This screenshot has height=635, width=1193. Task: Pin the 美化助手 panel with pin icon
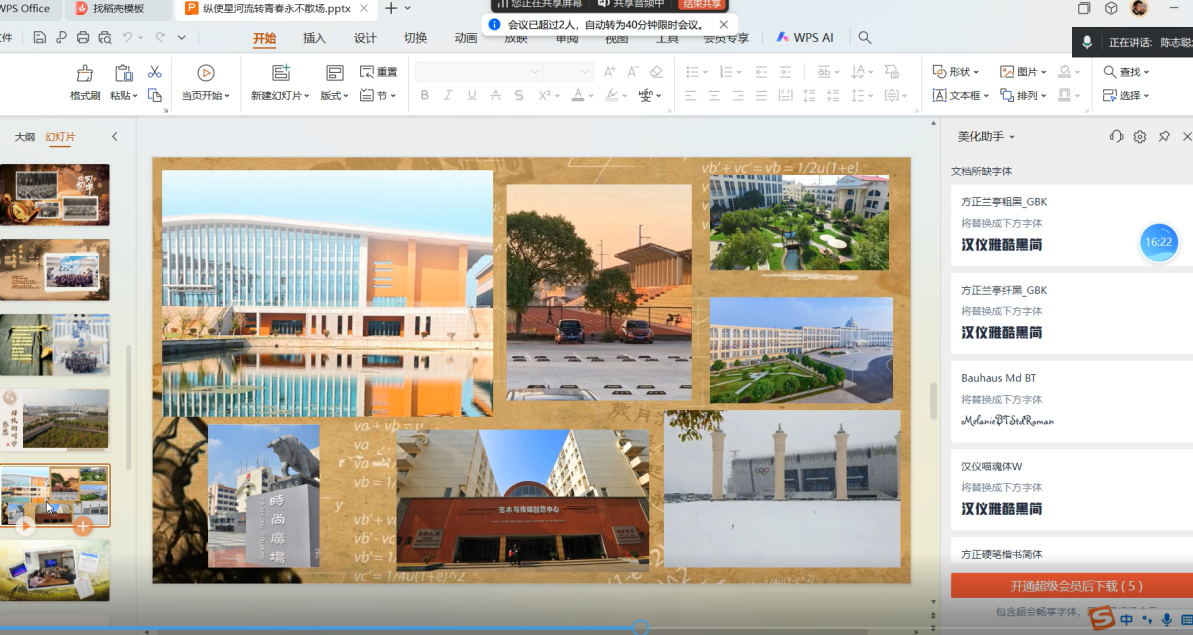(1164, 136)
